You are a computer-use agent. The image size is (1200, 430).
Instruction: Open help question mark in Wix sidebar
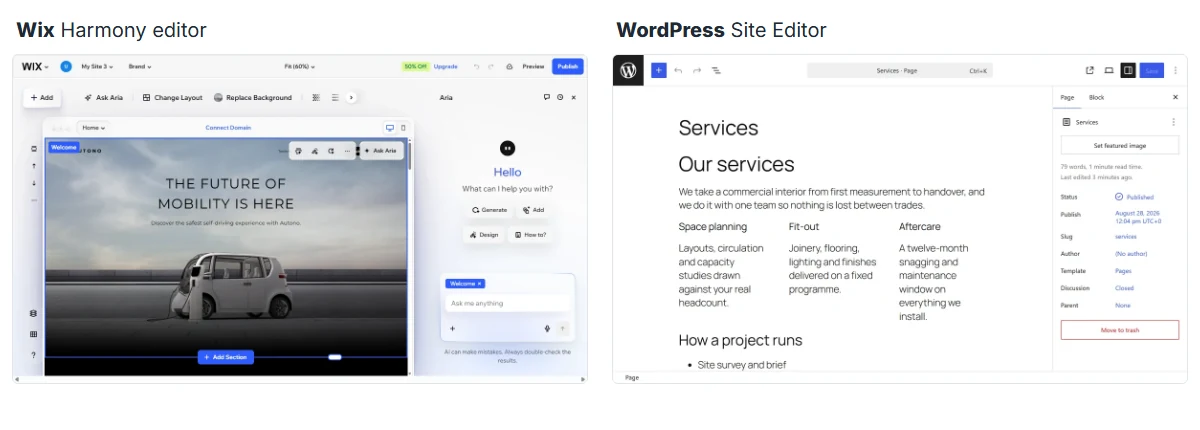pyautogui.click(x=33, y=355)
